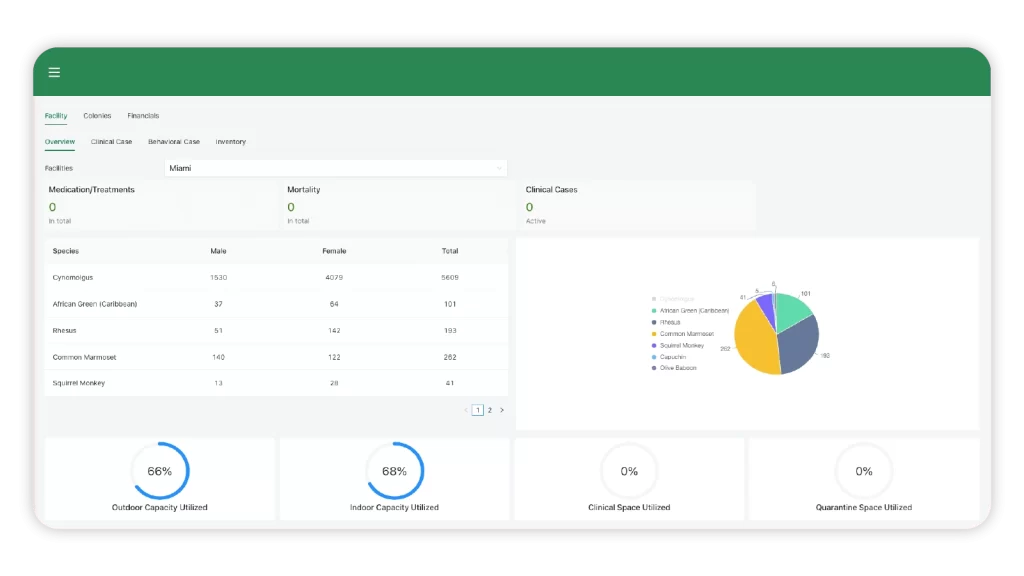Switch to the Colonies tab
The image size is (1024, 576).
click(97, 116)
